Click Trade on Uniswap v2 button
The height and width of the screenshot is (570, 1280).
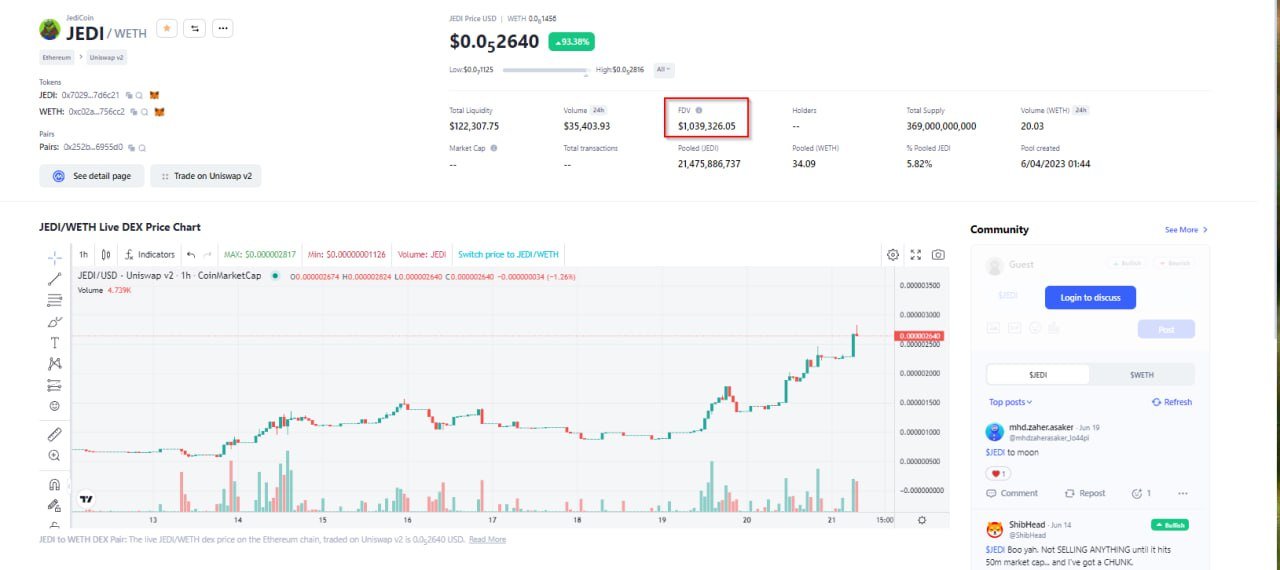pos(206,176)
